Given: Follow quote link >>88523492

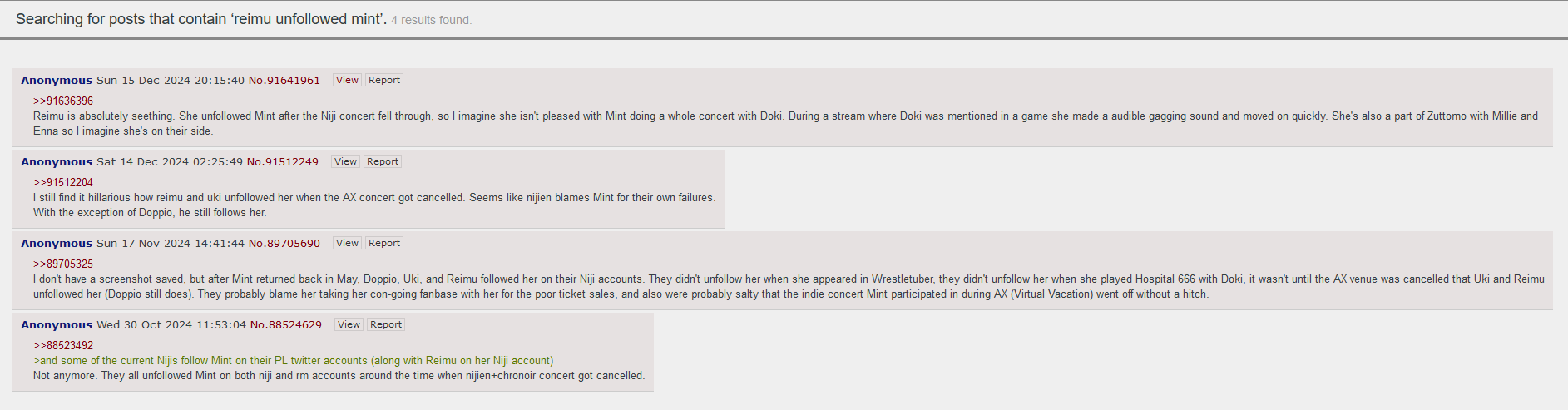Looking at the screenshot, I should point(63,345).
